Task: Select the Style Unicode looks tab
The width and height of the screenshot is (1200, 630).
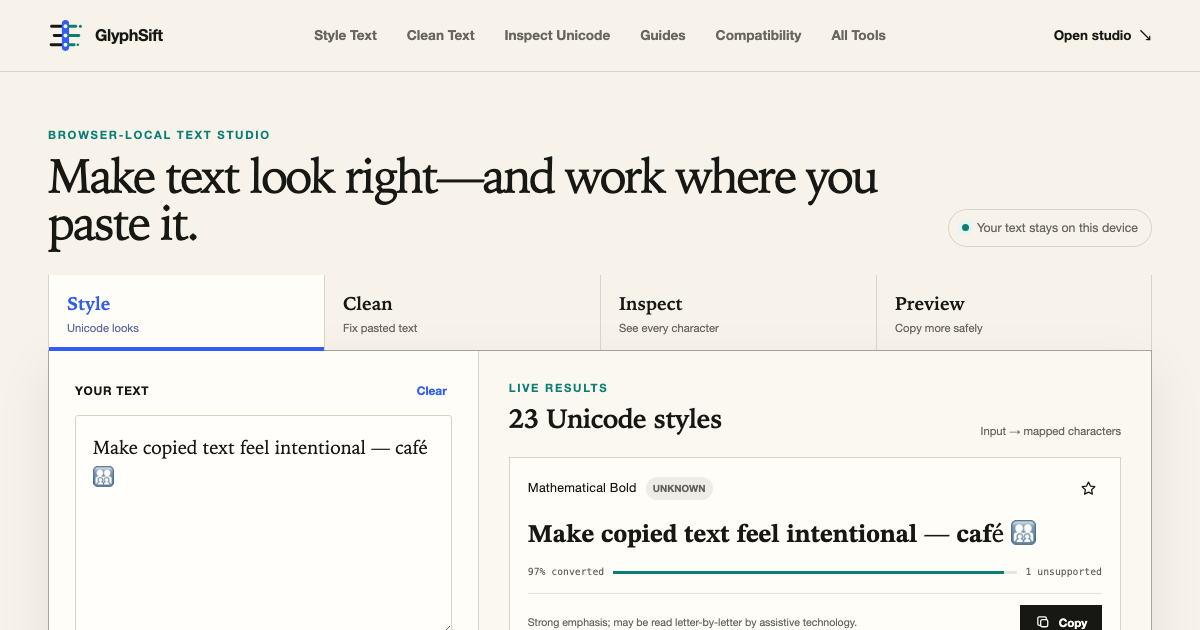Action: [186, 313]
